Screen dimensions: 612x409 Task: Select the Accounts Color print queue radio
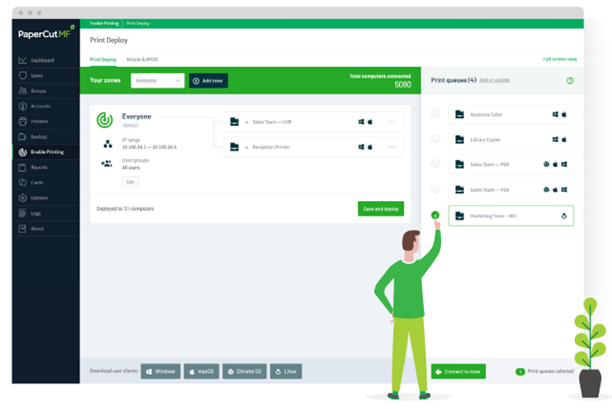coord(435,114)
